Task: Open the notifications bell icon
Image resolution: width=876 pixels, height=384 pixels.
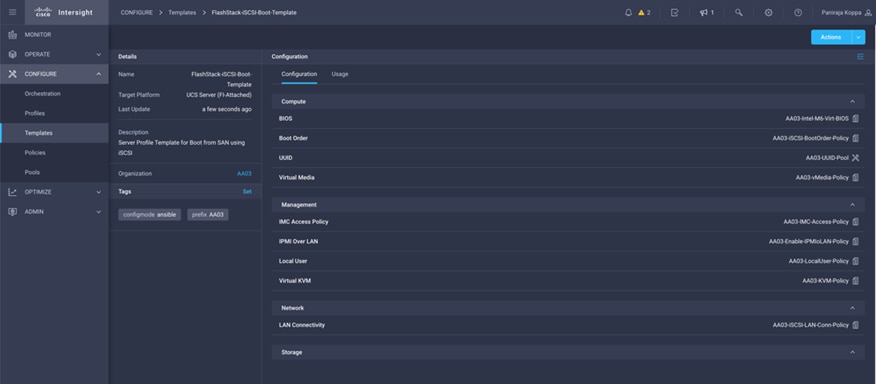Action: coord(628,12)
